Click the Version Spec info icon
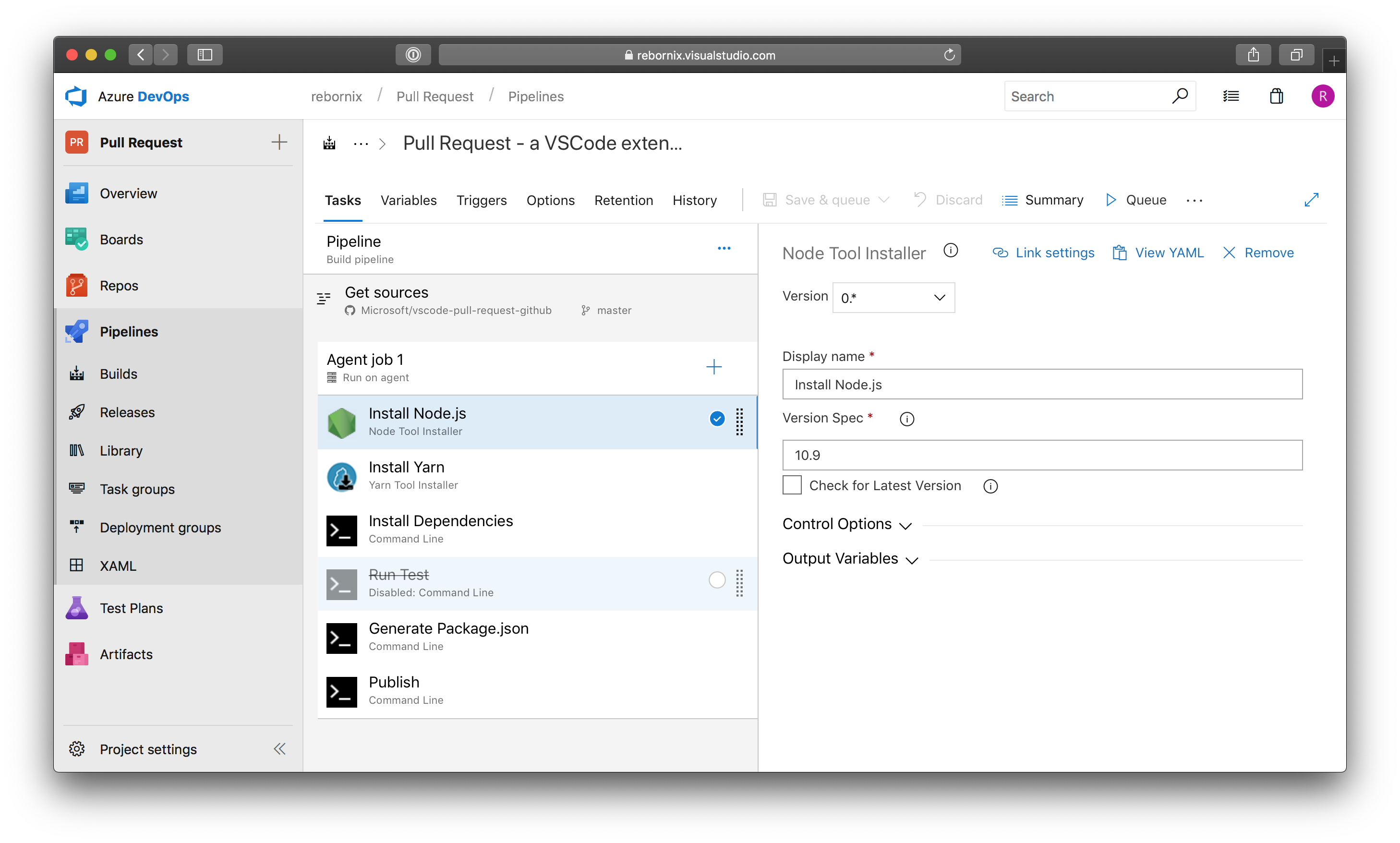This screenshot has height=843, width=1400. pyautogui.click(x=906, y=419)
